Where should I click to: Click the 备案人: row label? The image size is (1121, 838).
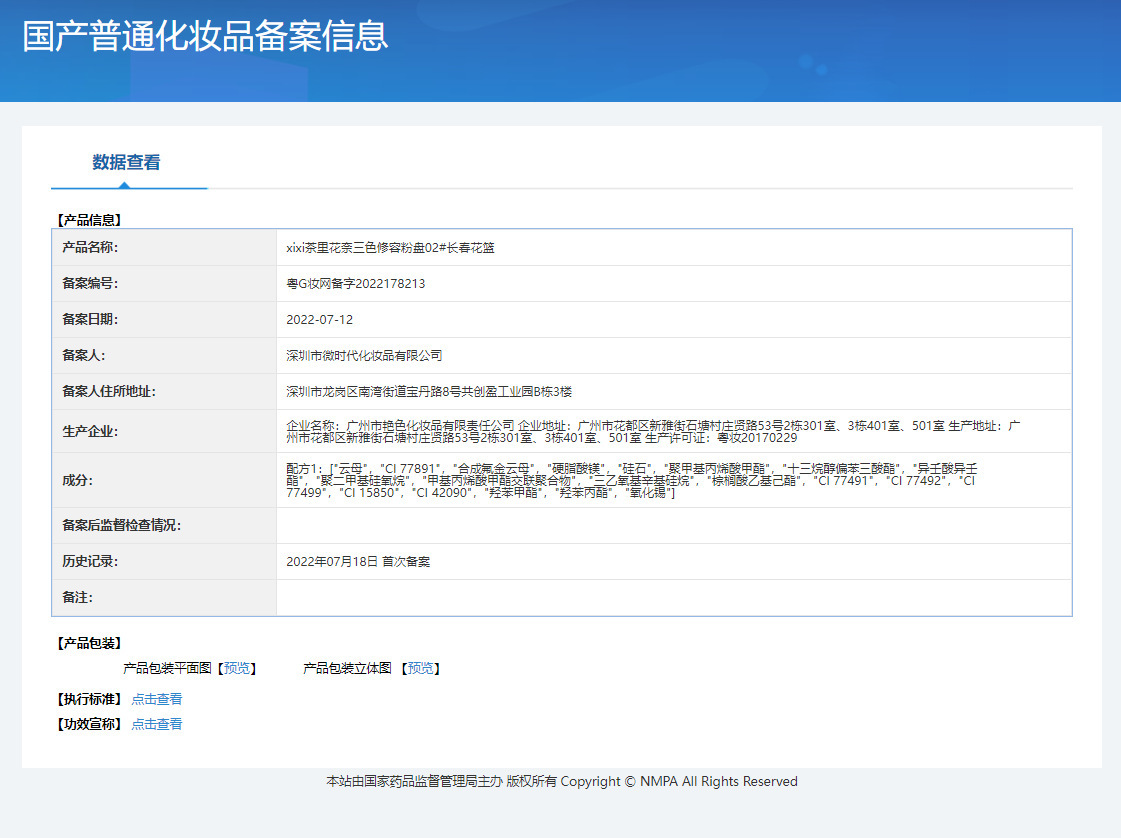tap(84, 355)
